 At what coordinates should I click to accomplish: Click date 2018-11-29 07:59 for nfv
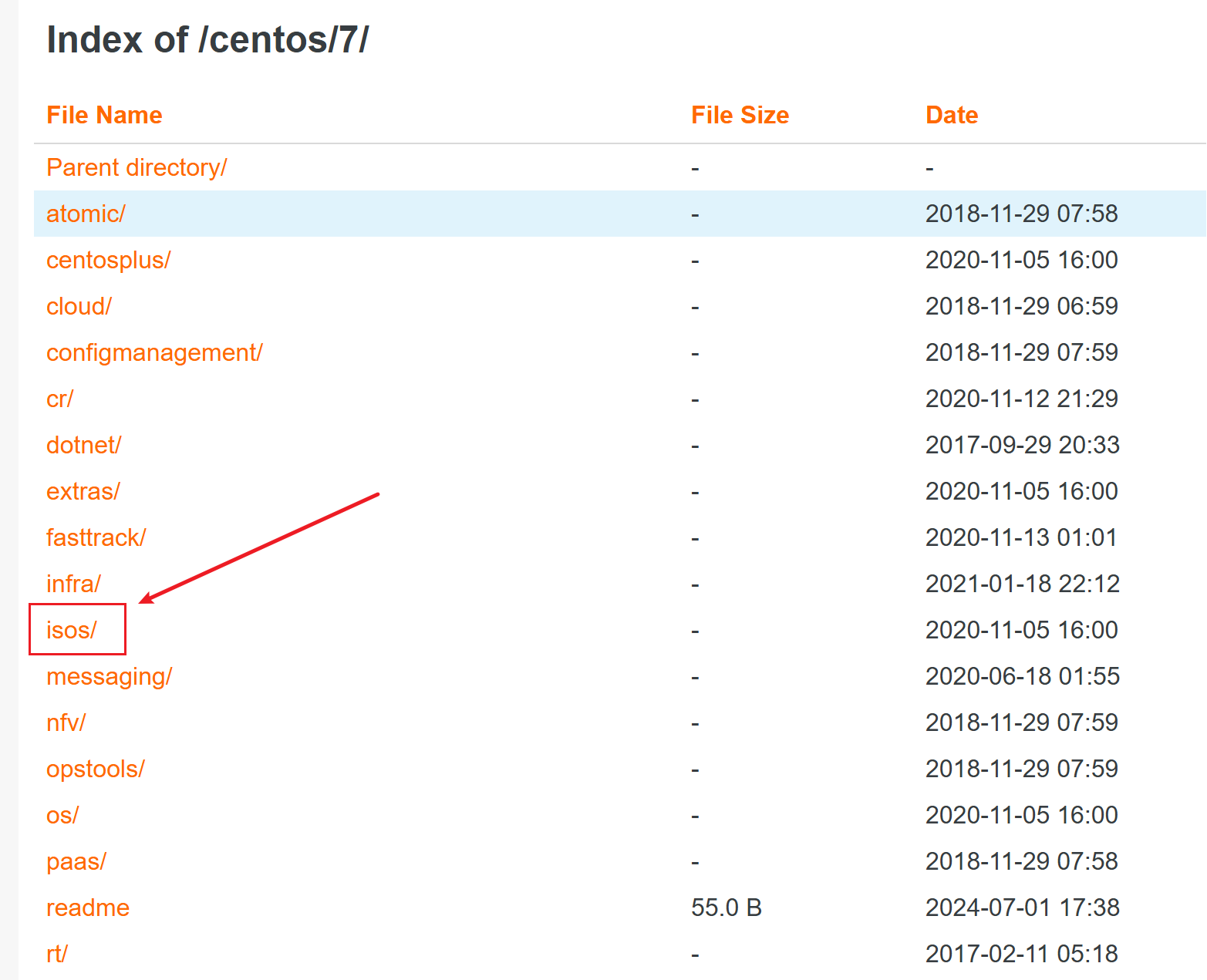pos(1021,722)
